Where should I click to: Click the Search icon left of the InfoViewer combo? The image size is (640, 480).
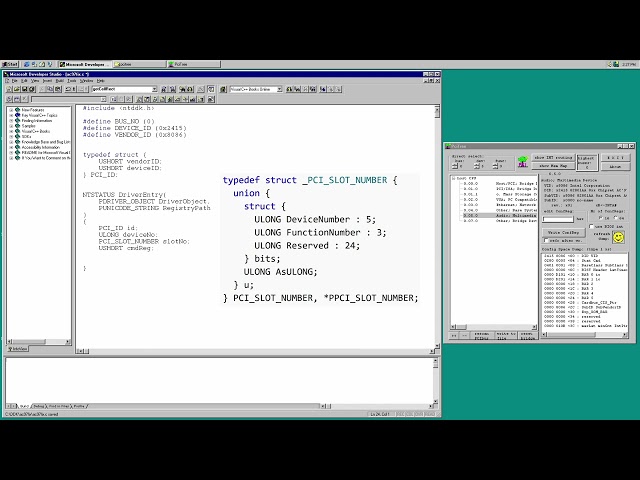pos(223,89)
